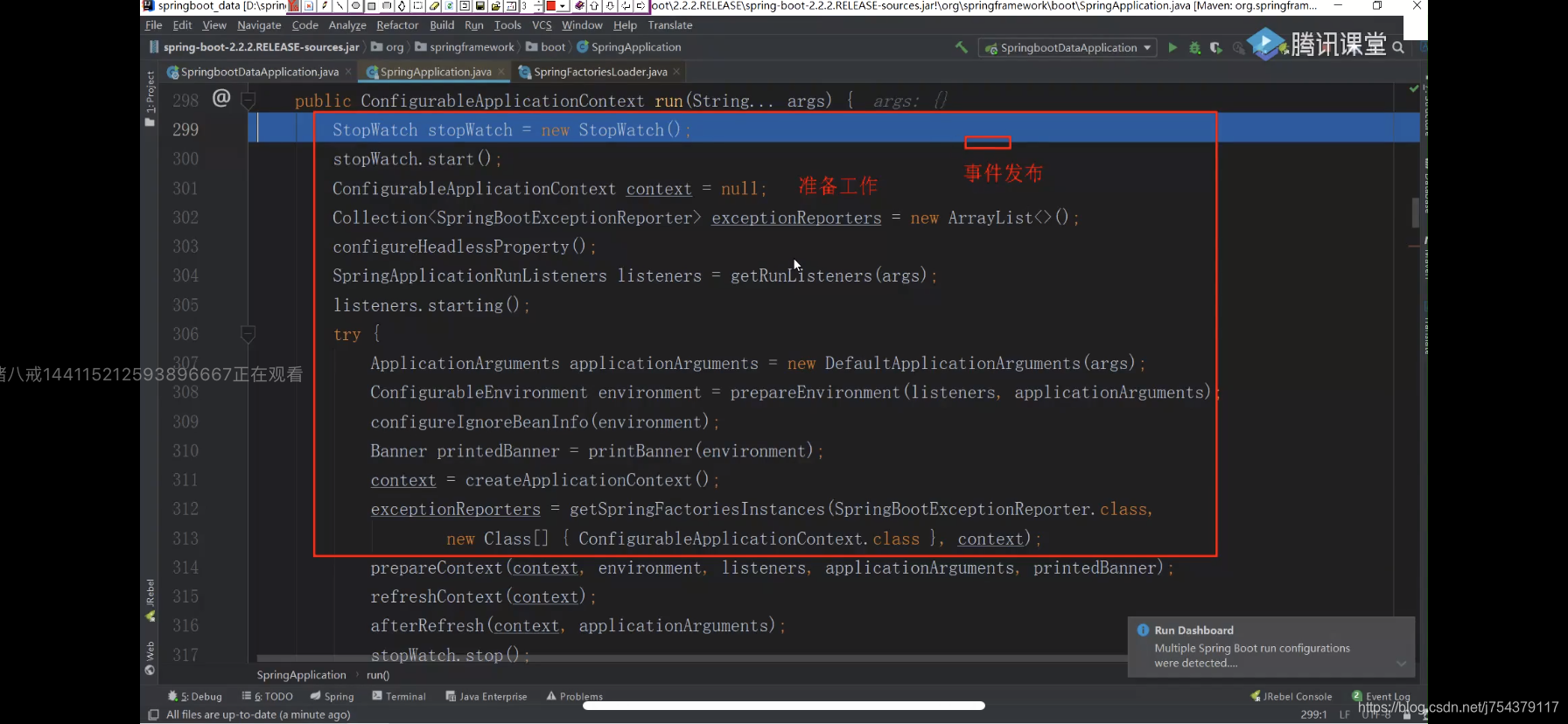The height and width of the screenshot is (724, 1568).
Task: Click the tool windows quick-access icon in status bar
Action: click(x=153, y=714)
